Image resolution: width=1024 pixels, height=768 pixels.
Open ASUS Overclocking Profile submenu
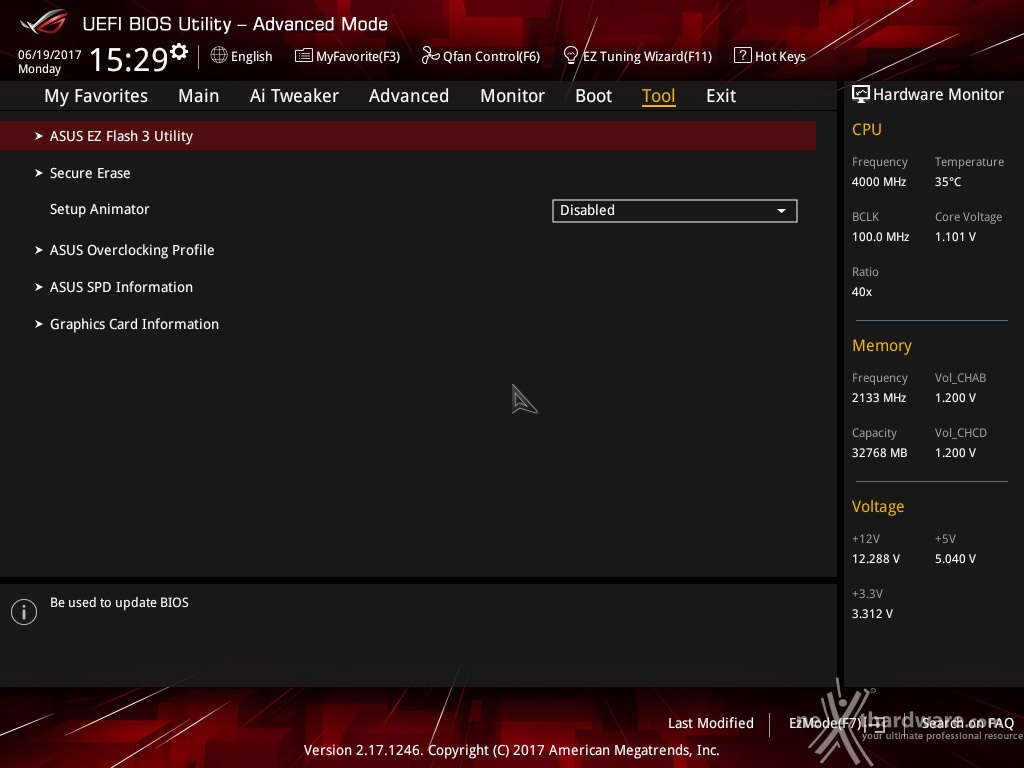pyautogui.click(x=132, y=250)
